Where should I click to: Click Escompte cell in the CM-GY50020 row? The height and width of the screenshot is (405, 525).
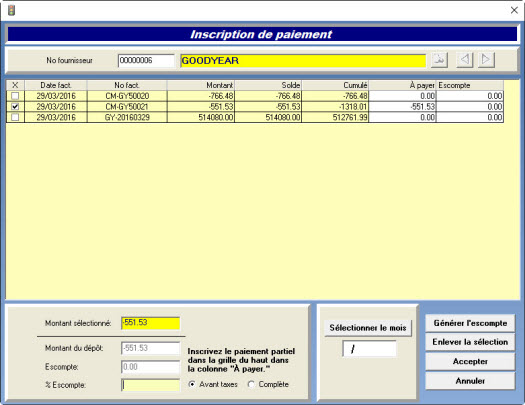point(470,96)
